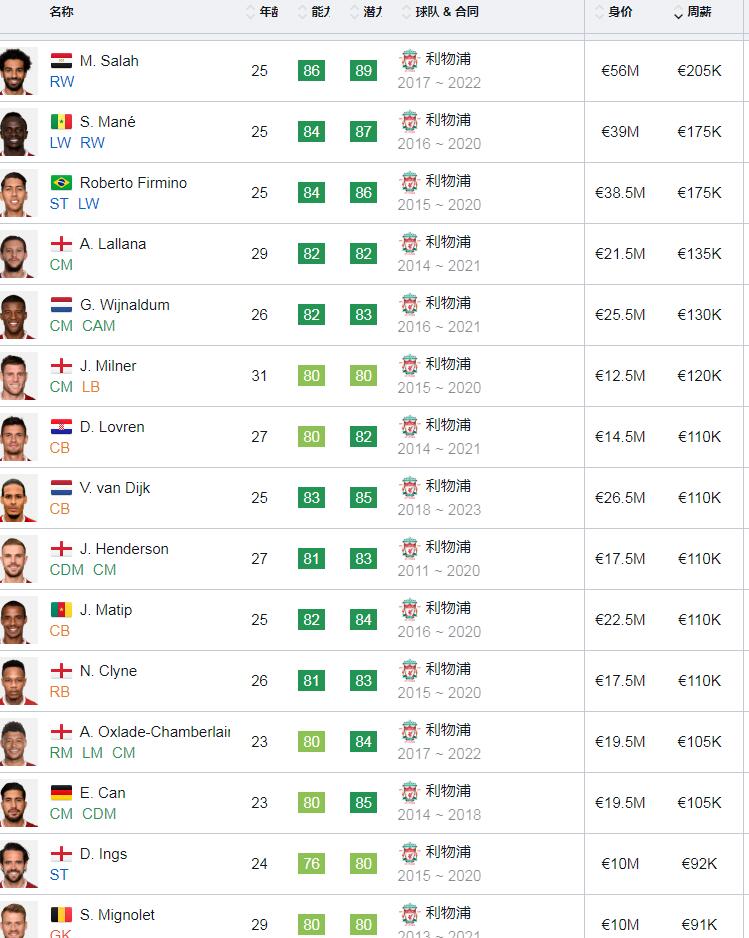Click the Egypt flag icon beside M. Salah
Image resolution: width=749 pixels, height=938 pixels.
[61, 60]
